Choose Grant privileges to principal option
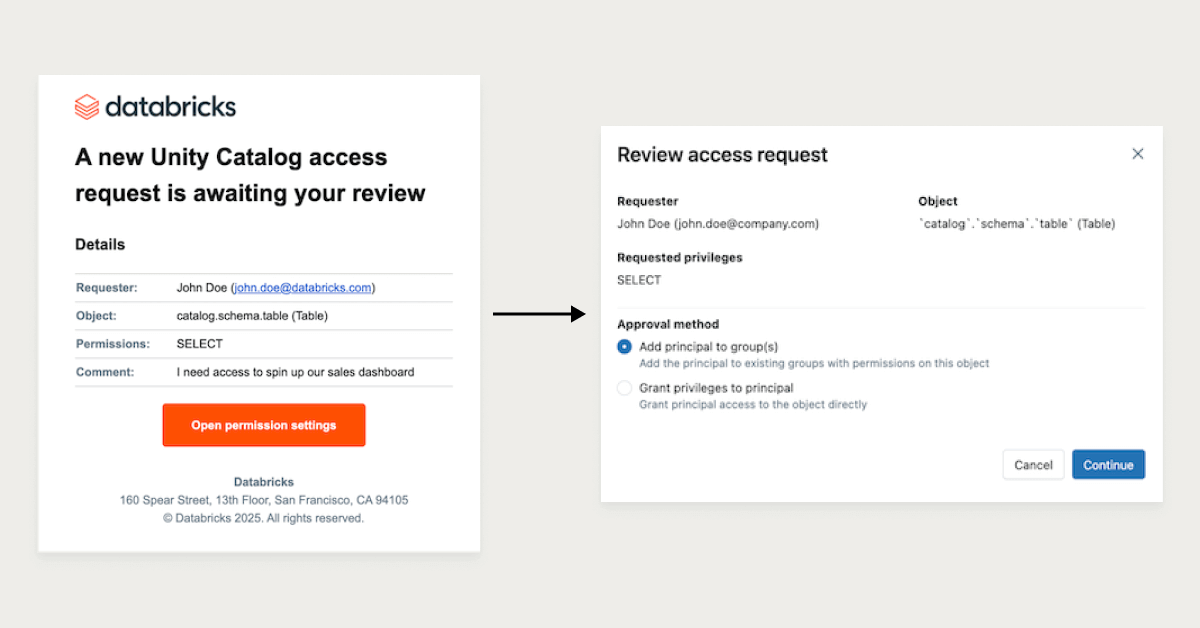 click(625, 388)
